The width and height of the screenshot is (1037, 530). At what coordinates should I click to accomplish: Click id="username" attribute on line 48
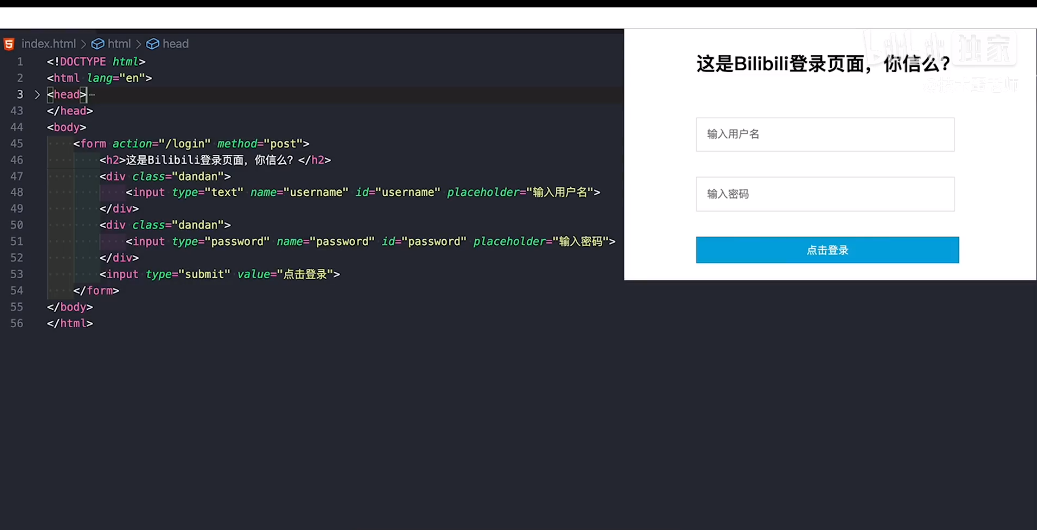click(398, 193)
